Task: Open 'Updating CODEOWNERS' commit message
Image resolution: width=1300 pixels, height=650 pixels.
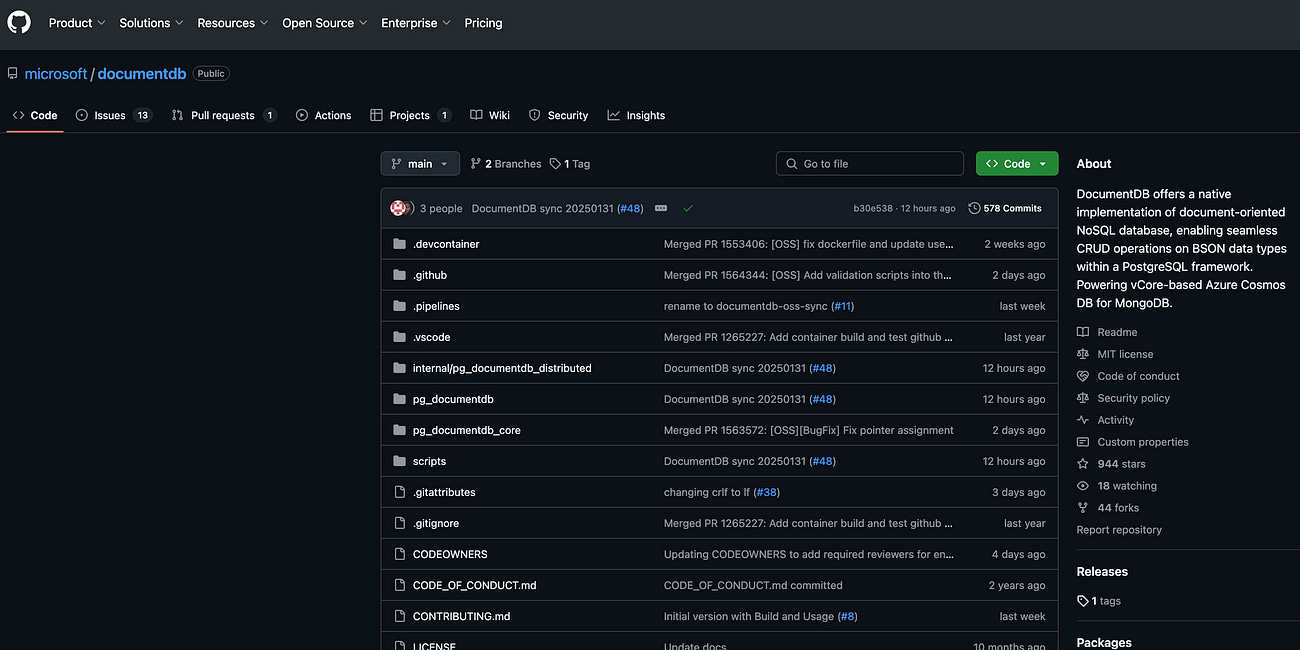Action: pyautogui.click(x=808, y=554)
